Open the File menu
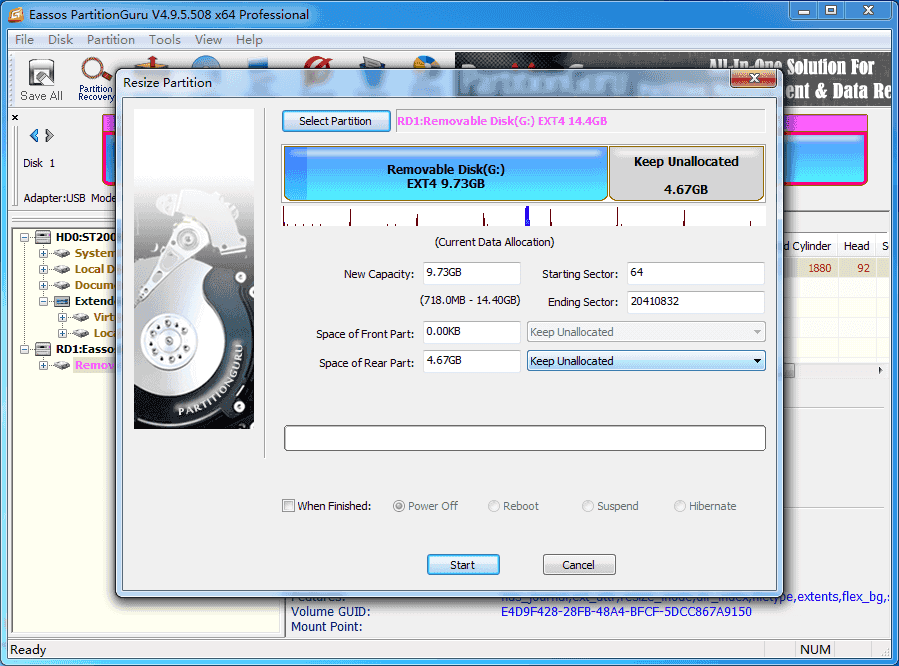 coord(24,40)
